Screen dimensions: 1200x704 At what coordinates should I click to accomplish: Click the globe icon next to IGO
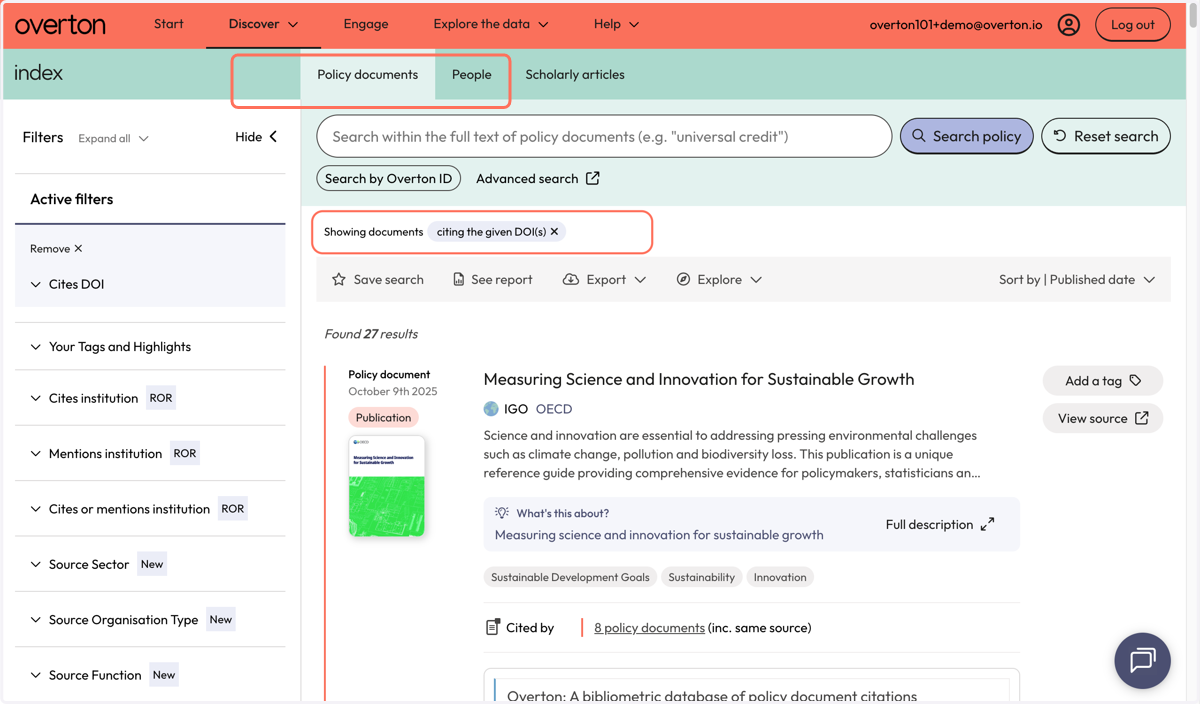pyautogui.click(x=491, y=408)
